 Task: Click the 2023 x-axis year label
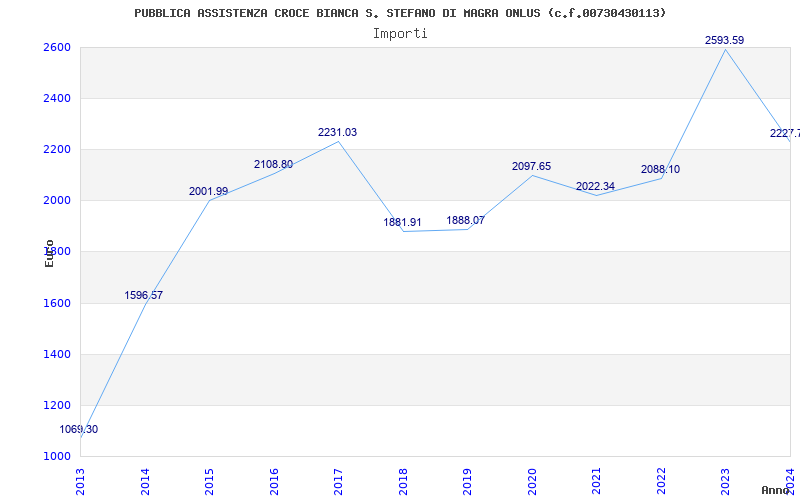(x=726, y=481)
